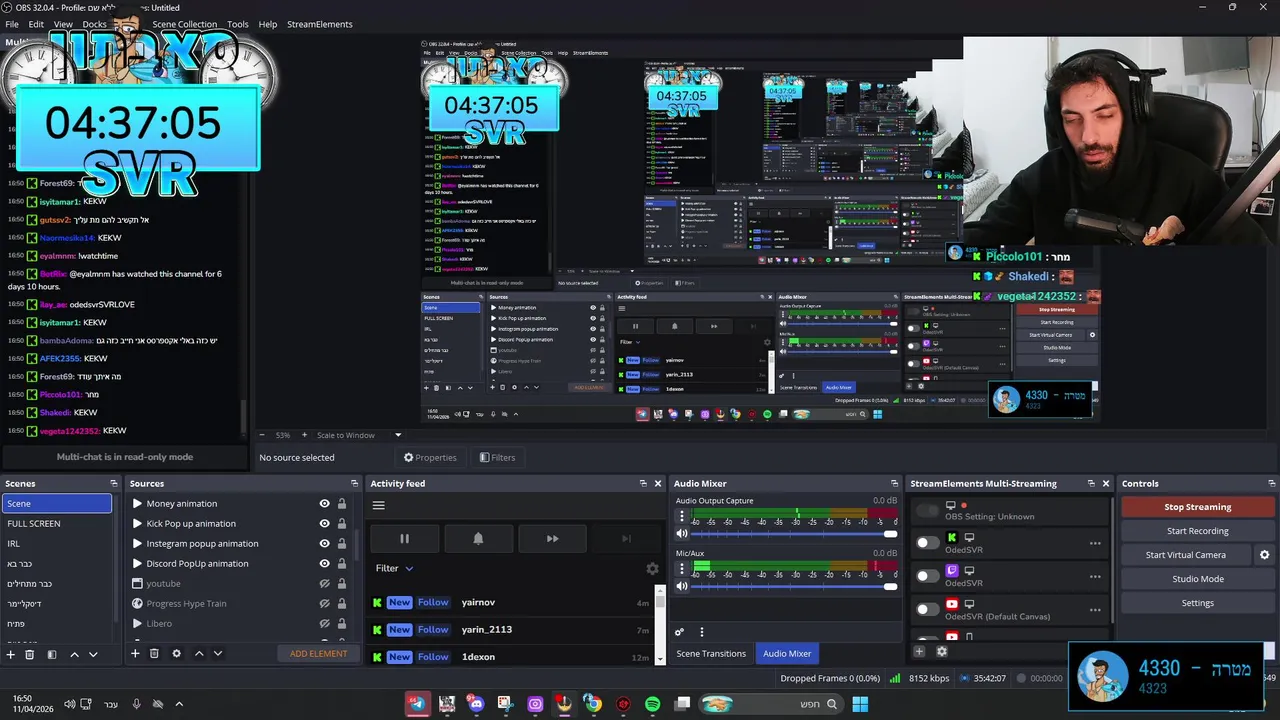Open the Scene Collection menu
This screenshot has height=720, width=1280.
pos(184,24)
